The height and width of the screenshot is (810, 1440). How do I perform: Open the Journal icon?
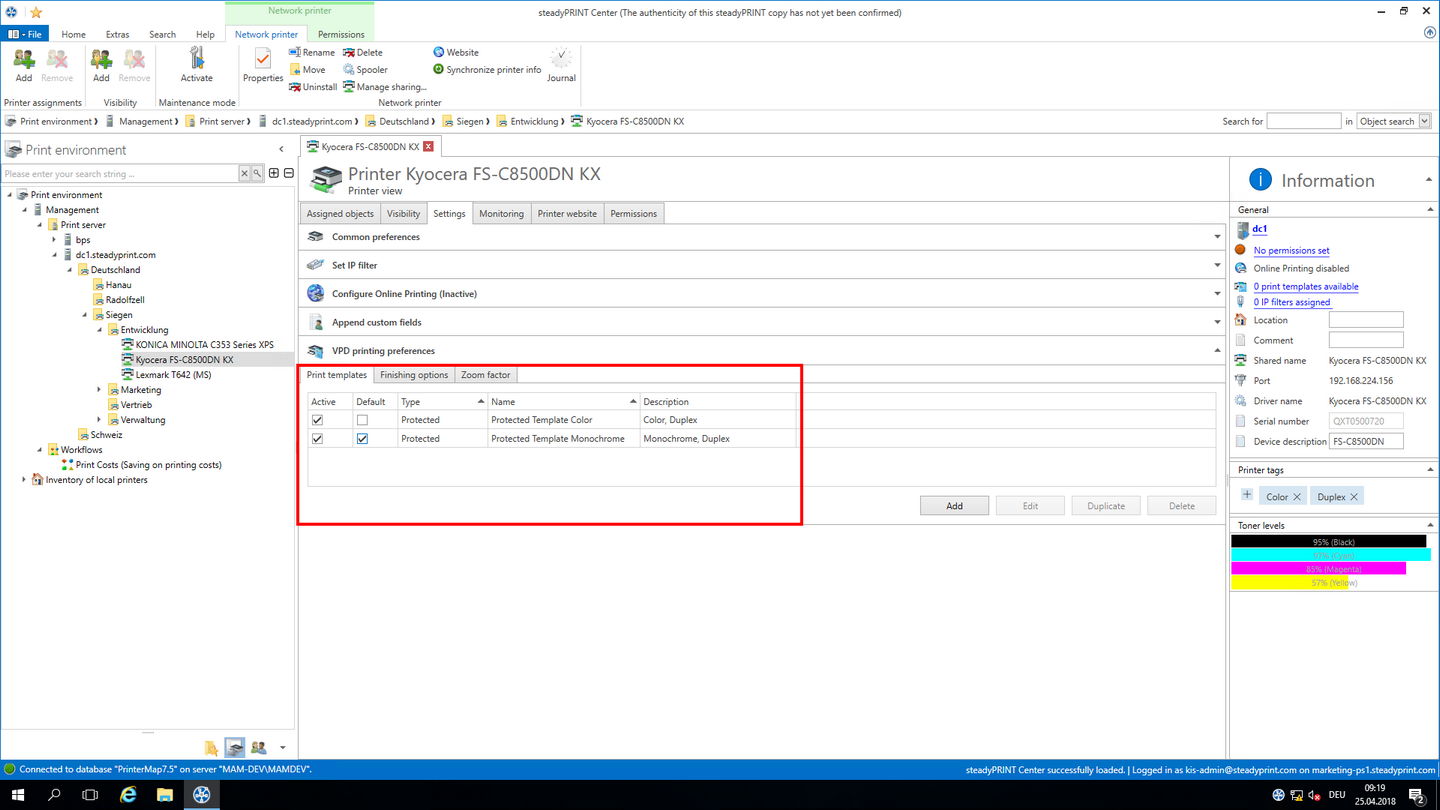tap(561, 66)
